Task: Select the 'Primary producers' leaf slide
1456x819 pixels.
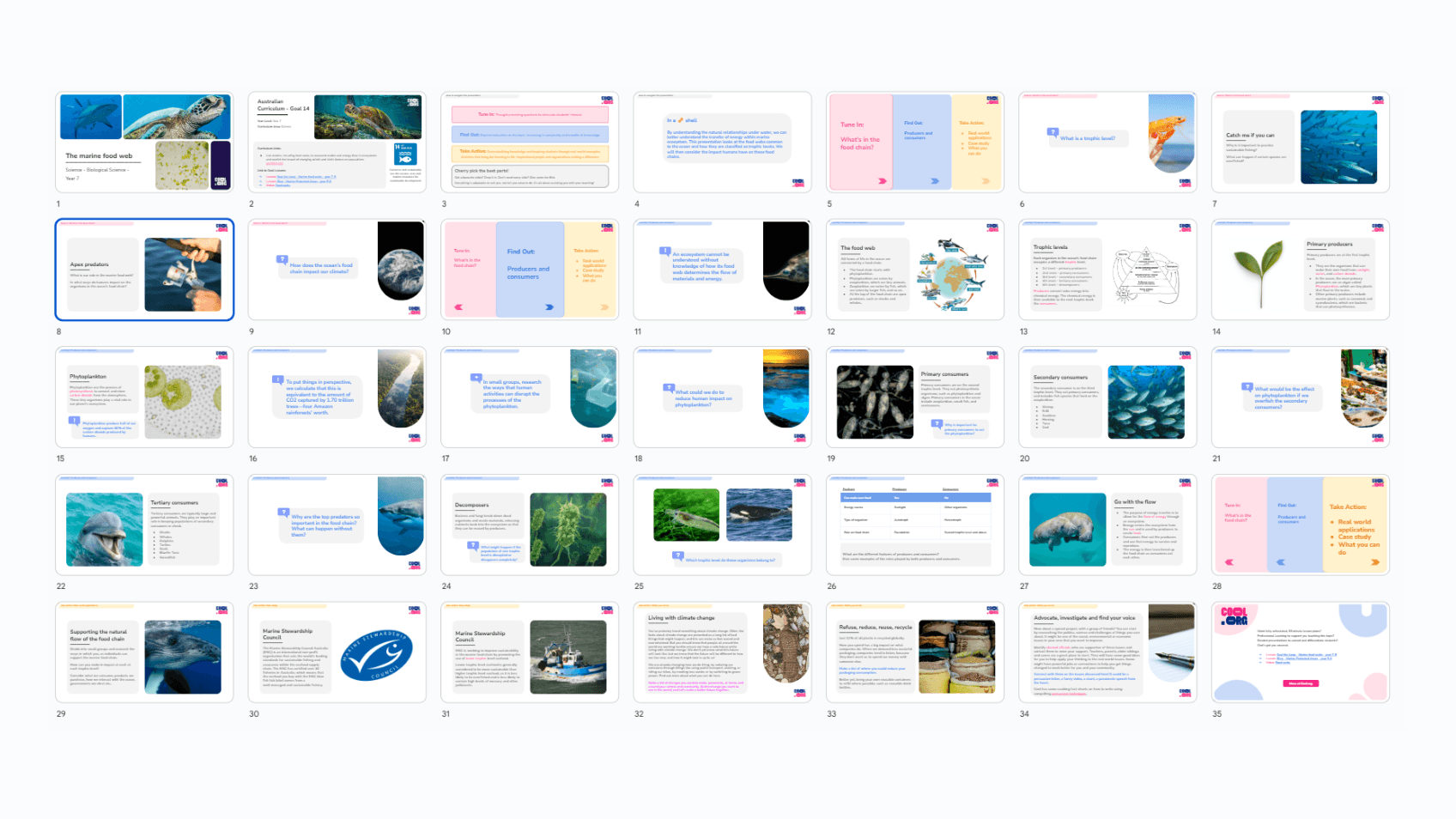Action: click(1300, 270)
